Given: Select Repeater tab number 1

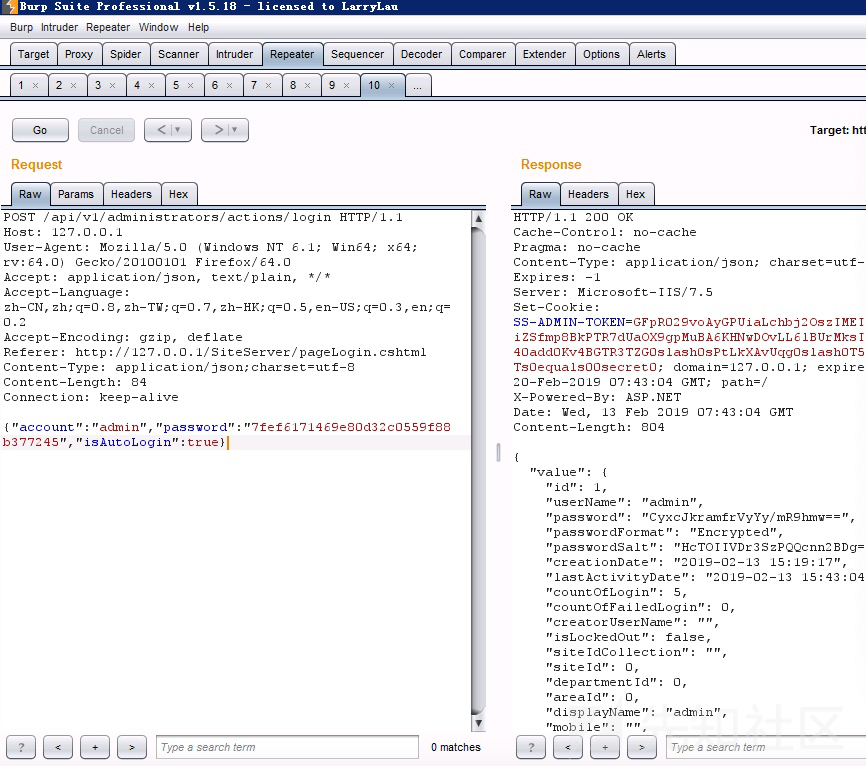Looking at the screenshot, I should (21, 86).
